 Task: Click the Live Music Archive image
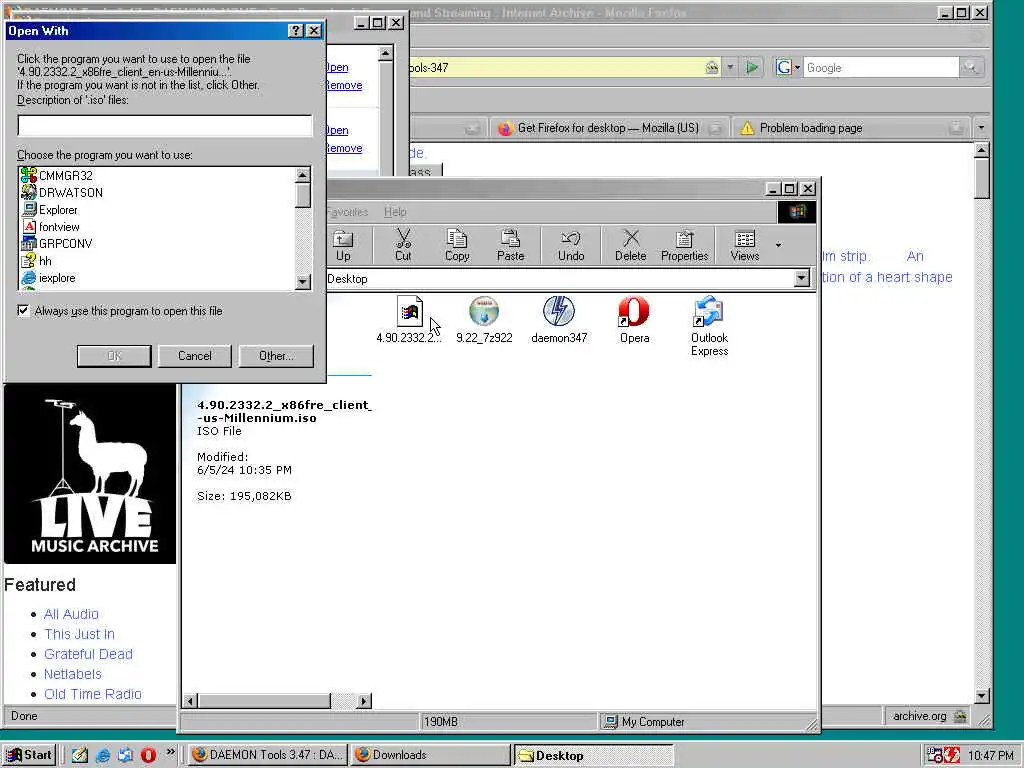click(x=90, y=475)
